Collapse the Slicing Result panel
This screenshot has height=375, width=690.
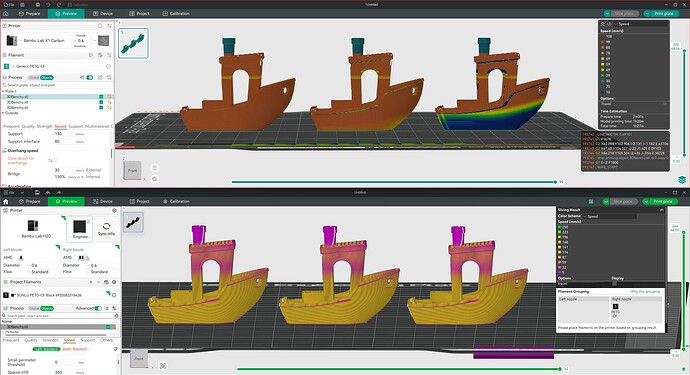pos(661,210)
